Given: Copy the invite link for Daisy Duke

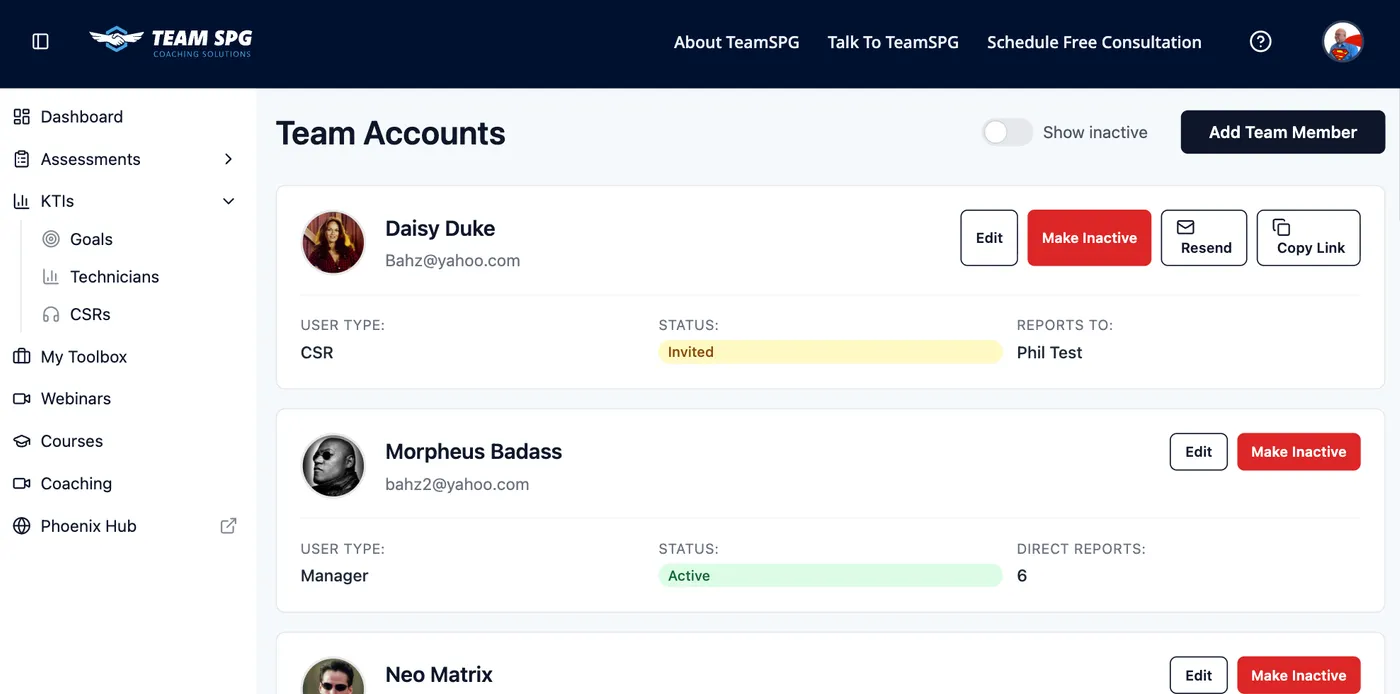Looking at the screenshot, I should [x=1309, y=238].
